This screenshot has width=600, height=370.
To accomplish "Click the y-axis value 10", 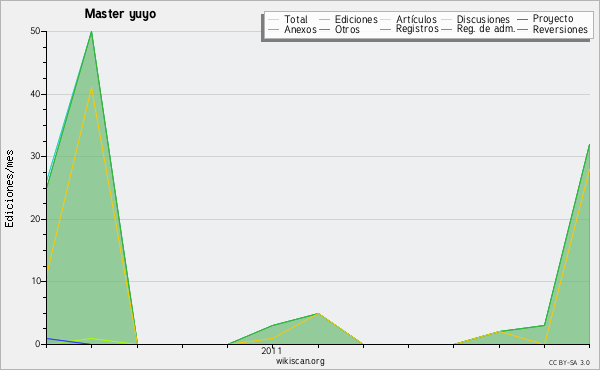I will pos(35,281).
